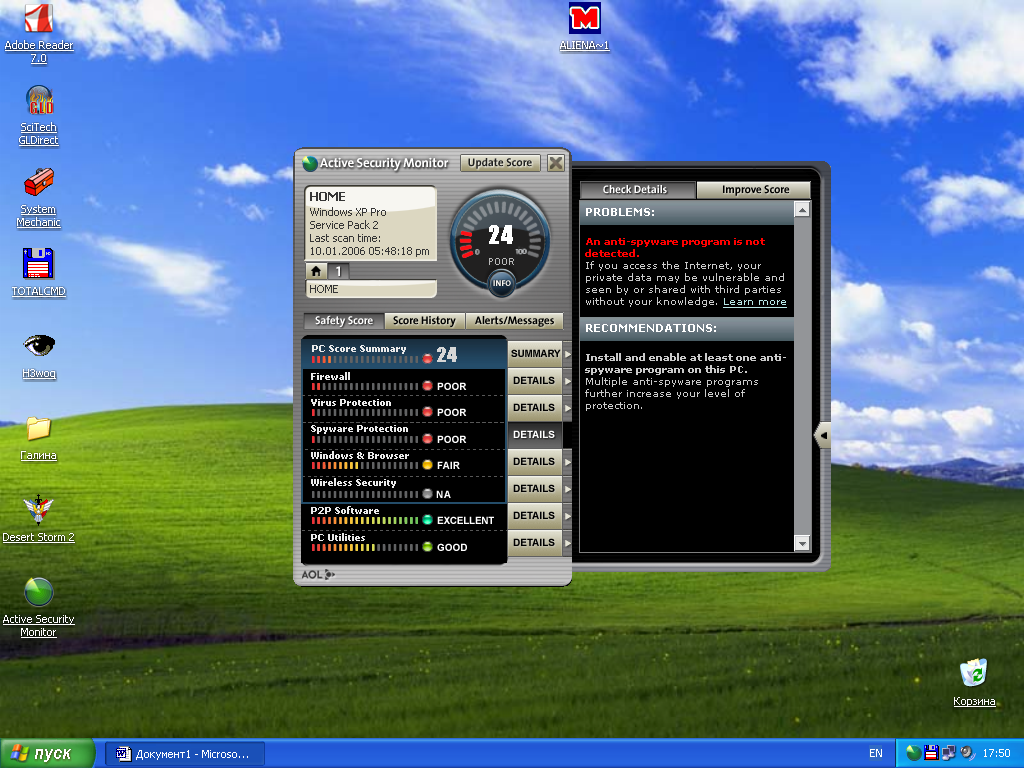
Task: Activate Документ1 Microsoft Word taskbar button
Action: (x=184, y=754)
